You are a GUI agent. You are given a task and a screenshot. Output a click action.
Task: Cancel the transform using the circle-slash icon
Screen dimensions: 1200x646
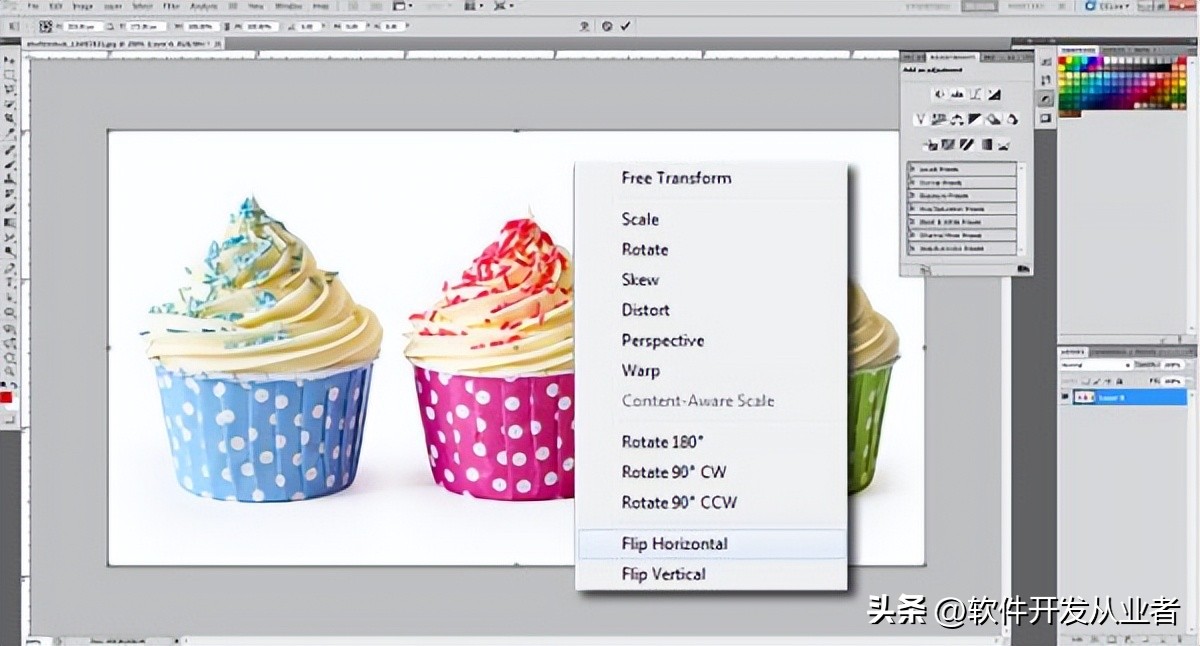(607, 25)
